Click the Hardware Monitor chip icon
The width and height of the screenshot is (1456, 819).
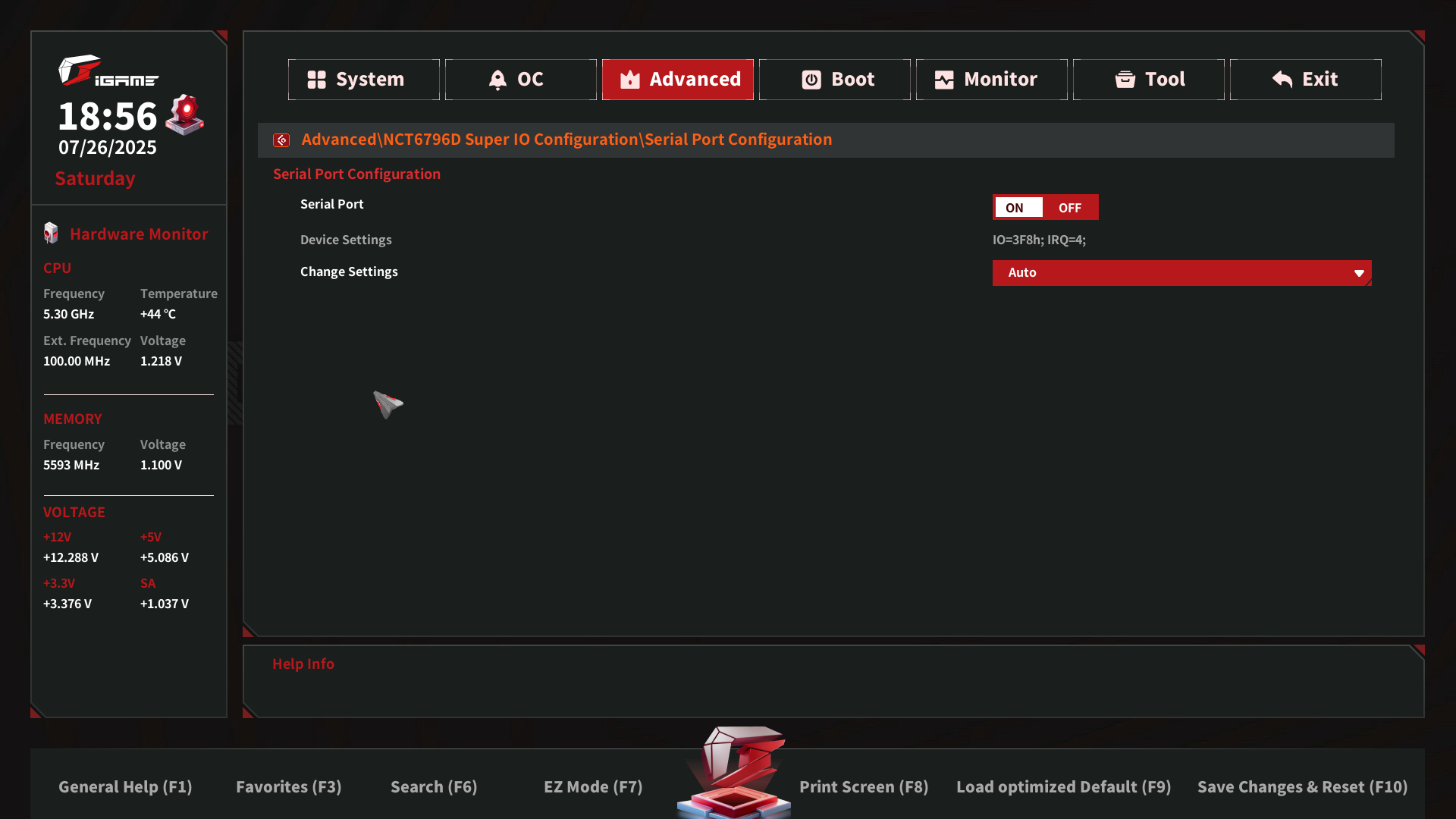[x=51, y=234]
